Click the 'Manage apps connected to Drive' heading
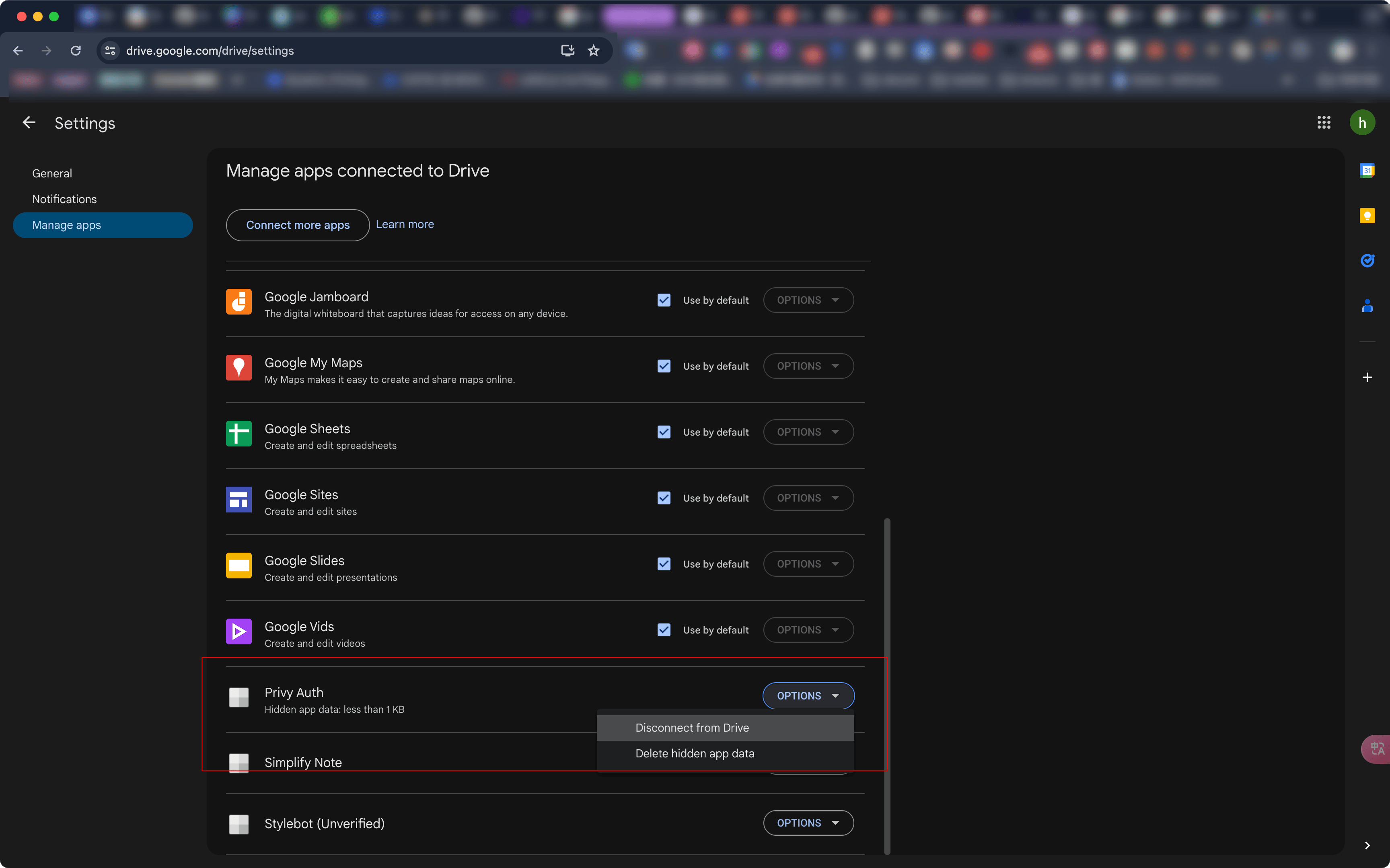1390x868 pixels. click(358, 171)
